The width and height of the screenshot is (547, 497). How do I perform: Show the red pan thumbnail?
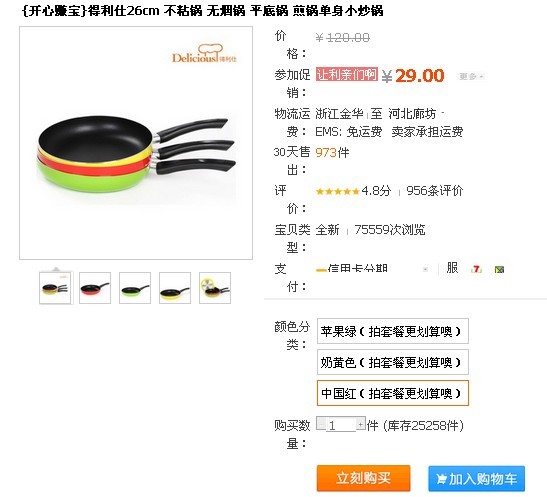[x=95, y=288]
